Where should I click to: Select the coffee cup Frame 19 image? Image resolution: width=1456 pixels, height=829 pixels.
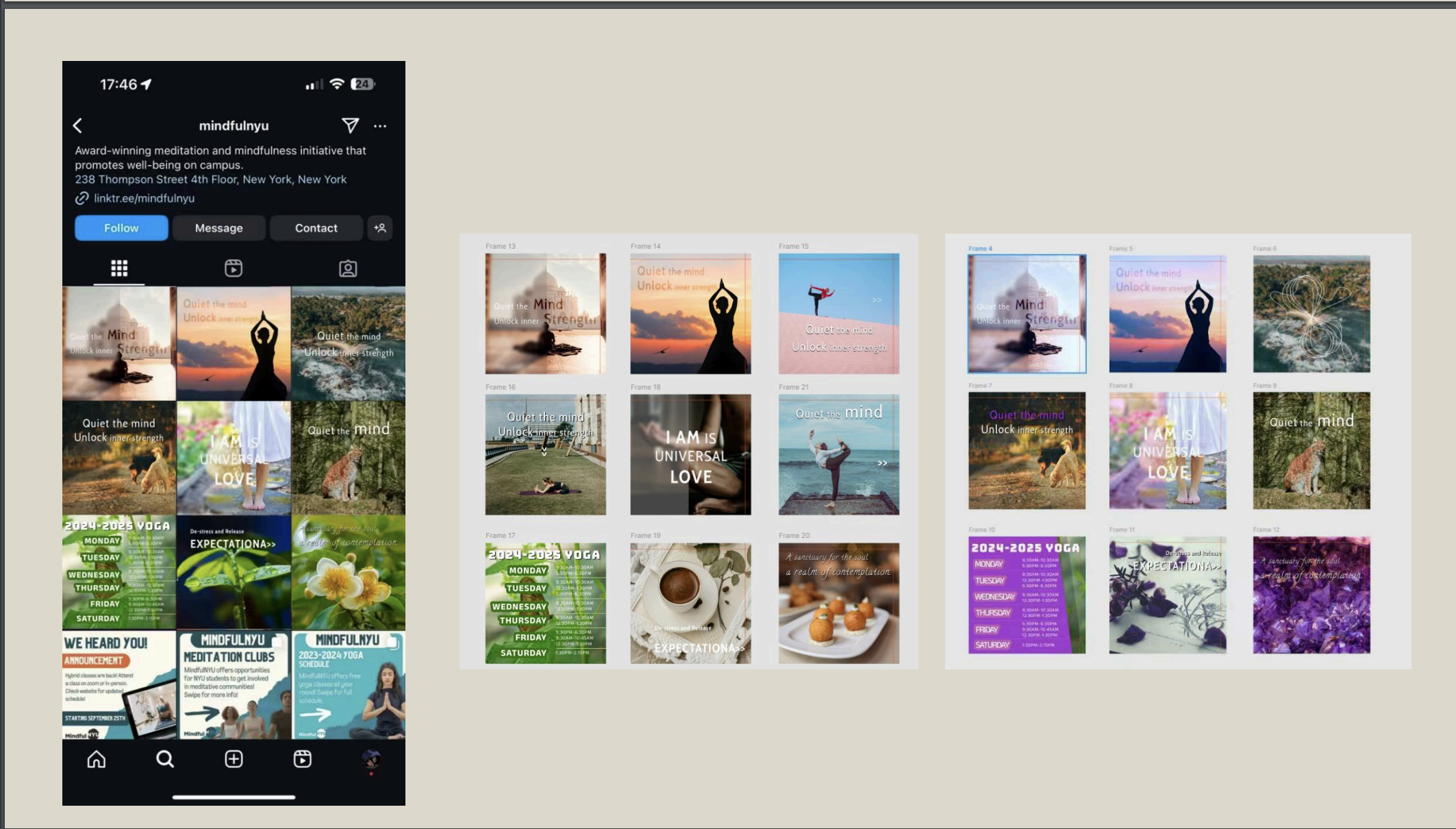690,603
